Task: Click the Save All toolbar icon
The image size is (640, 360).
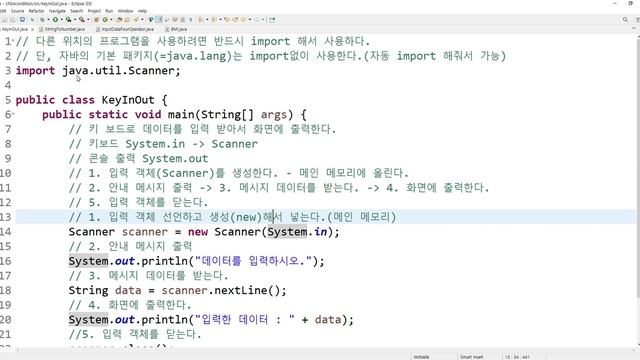Action: [13, 20]
